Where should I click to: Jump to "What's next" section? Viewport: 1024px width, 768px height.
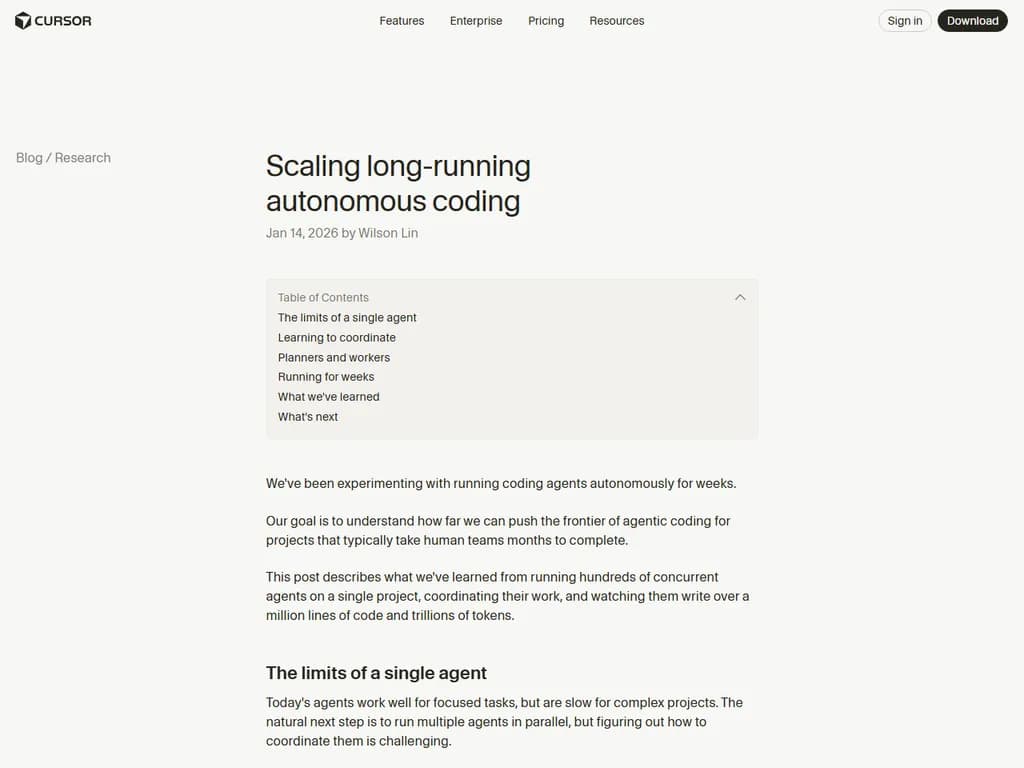[x=308, y=417]
